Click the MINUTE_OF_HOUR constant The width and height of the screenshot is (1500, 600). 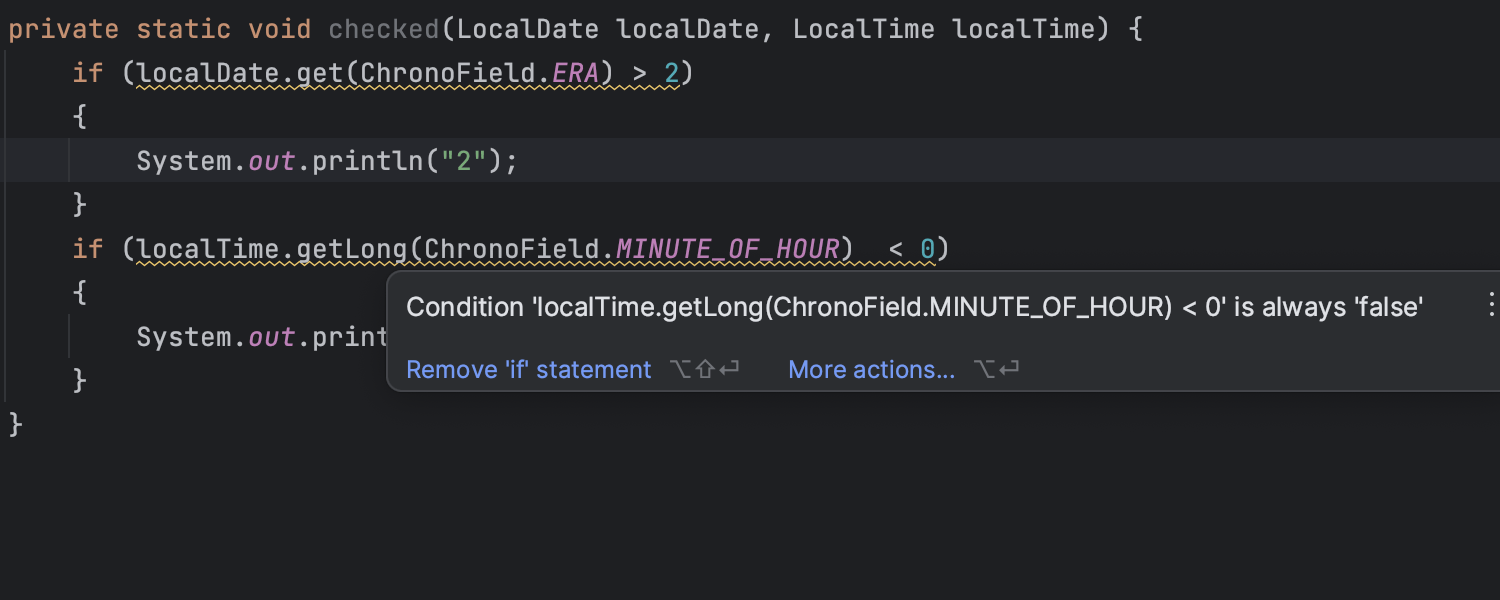[727, 248]
